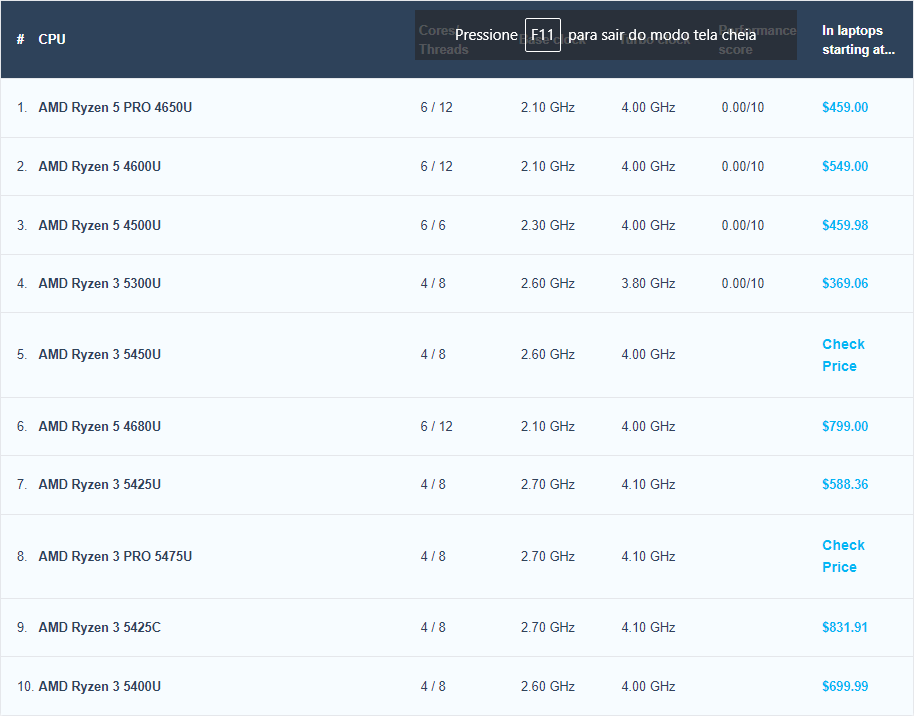Click the 2.30 GHz base clock of Ryzen 5 4500U

[547, 225]
